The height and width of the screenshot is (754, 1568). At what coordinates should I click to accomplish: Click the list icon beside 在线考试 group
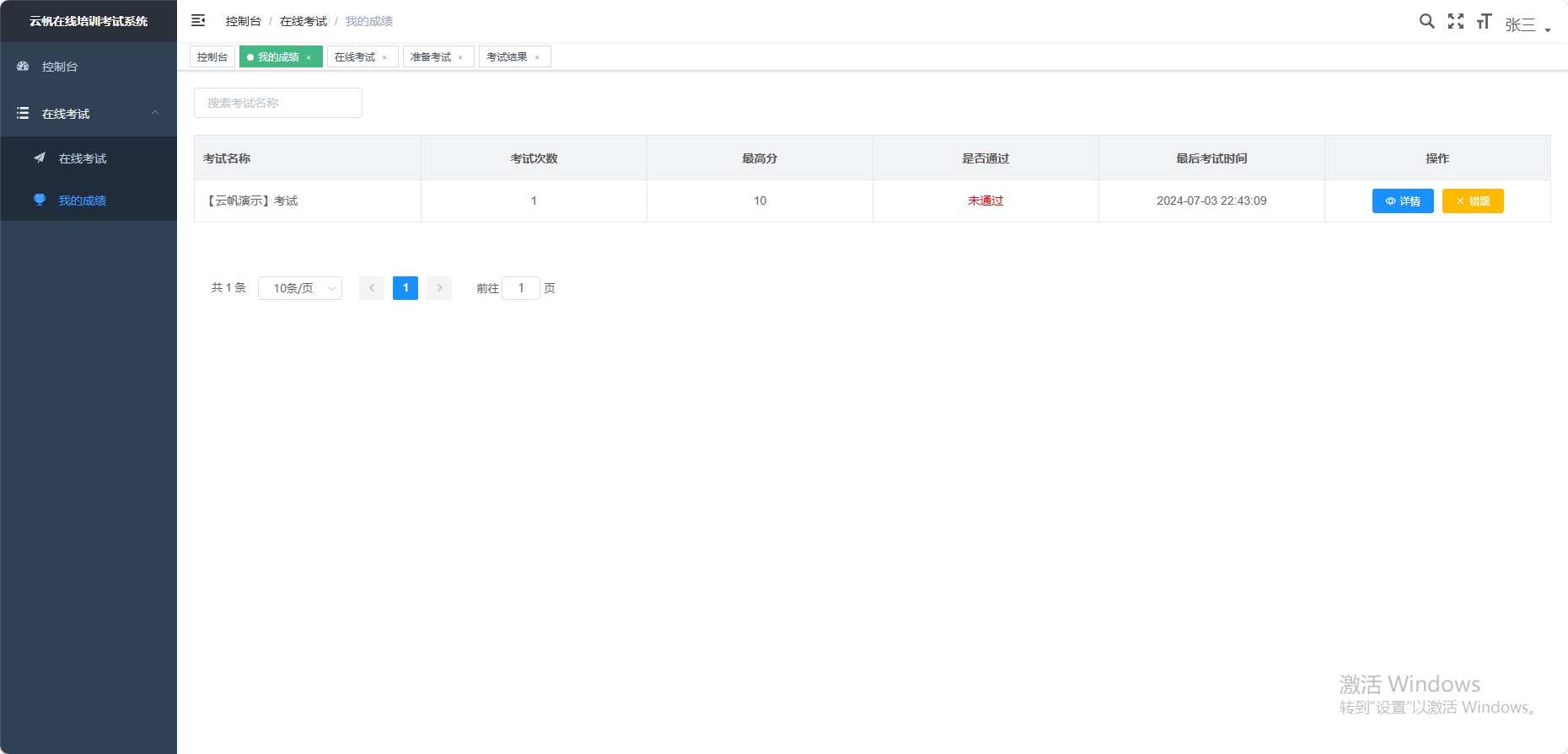pos(23,113)
